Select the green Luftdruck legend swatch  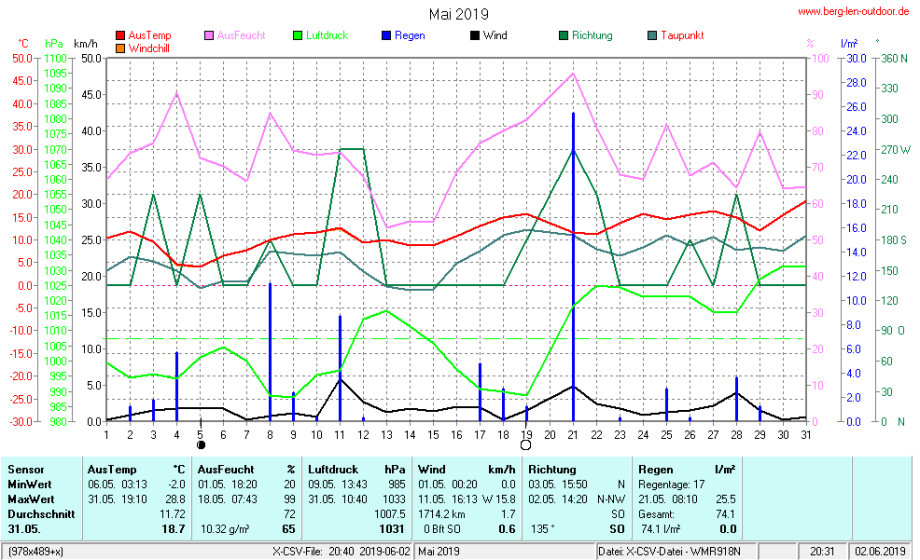click(297, 35)
